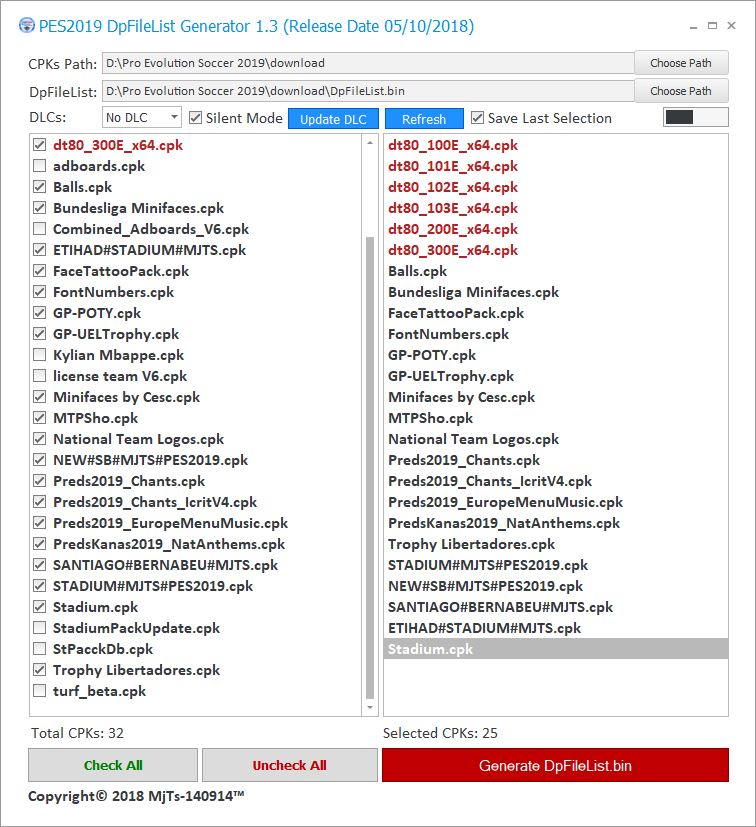Click scroll up arrow of left list

[x=370, y=143]
